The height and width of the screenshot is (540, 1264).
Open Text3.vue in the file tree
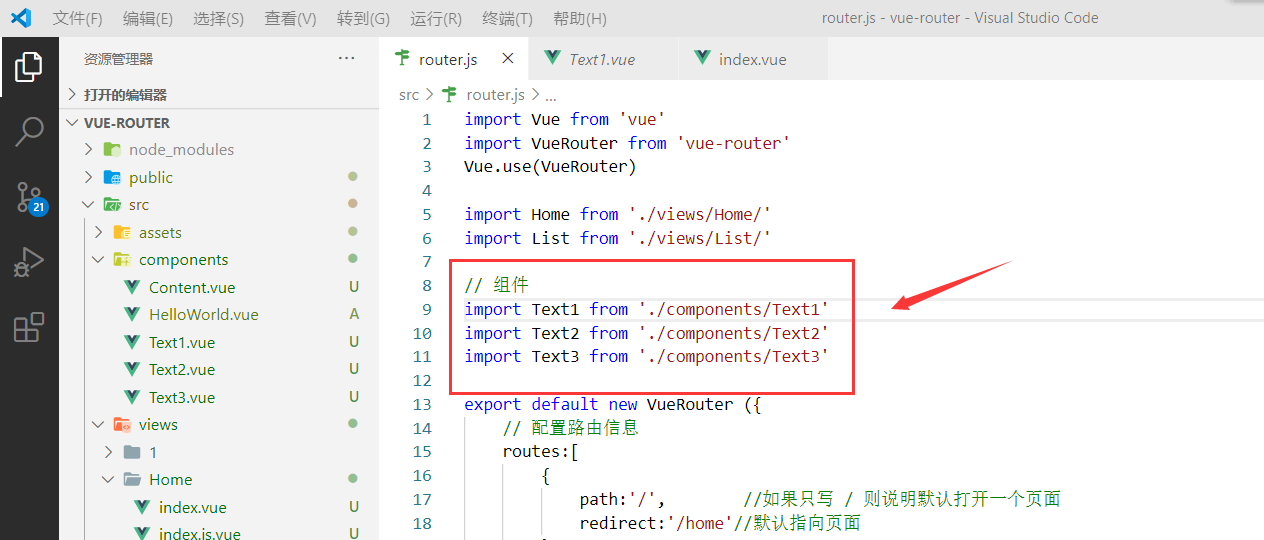click(182, 397)
